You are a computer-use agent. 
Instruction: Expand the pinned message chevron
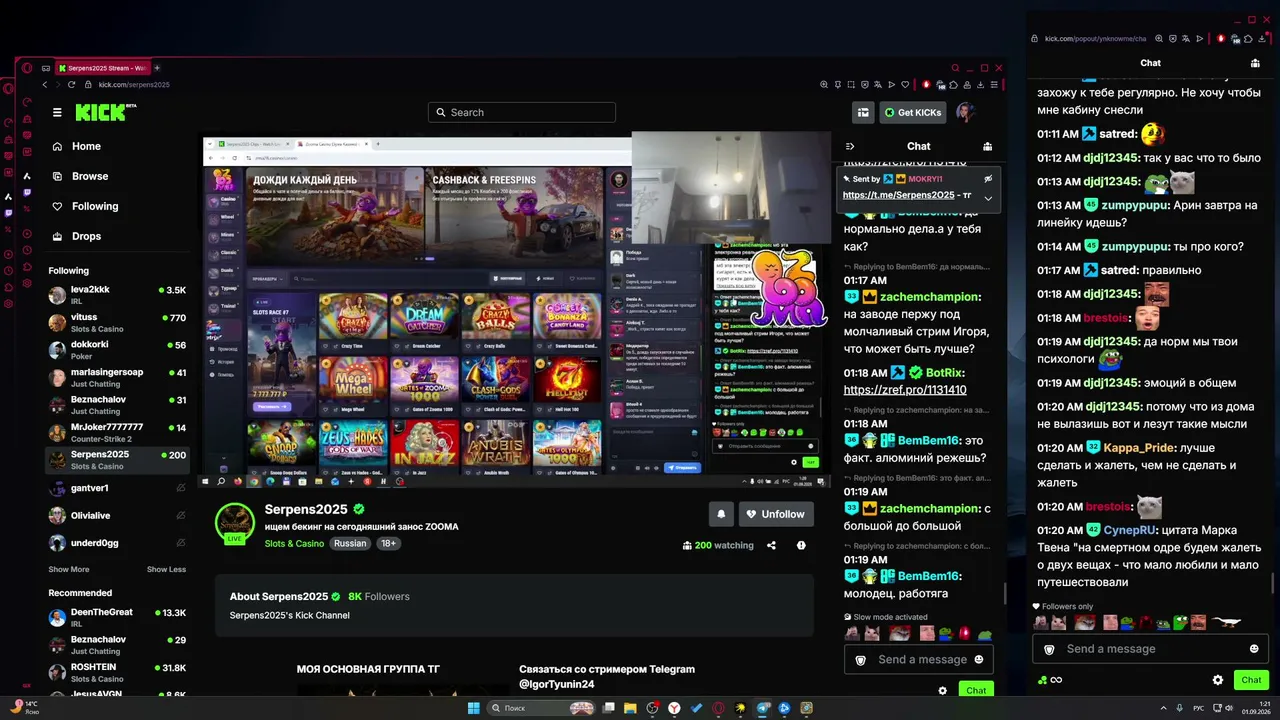pos(988,198)
